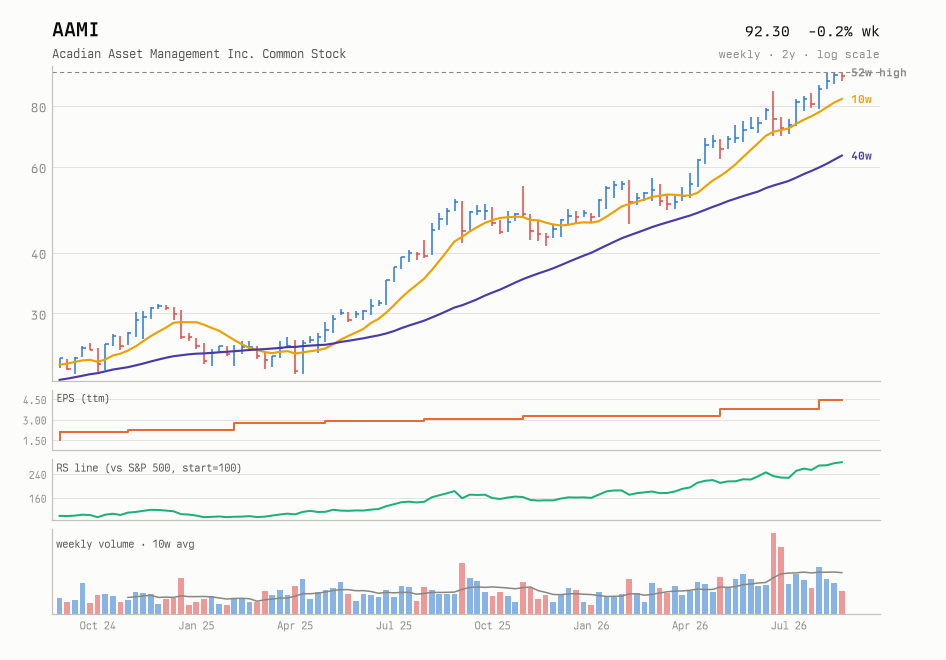
Task: Select the Acadian Asset Management company name
Action: (x=199, y=54)
